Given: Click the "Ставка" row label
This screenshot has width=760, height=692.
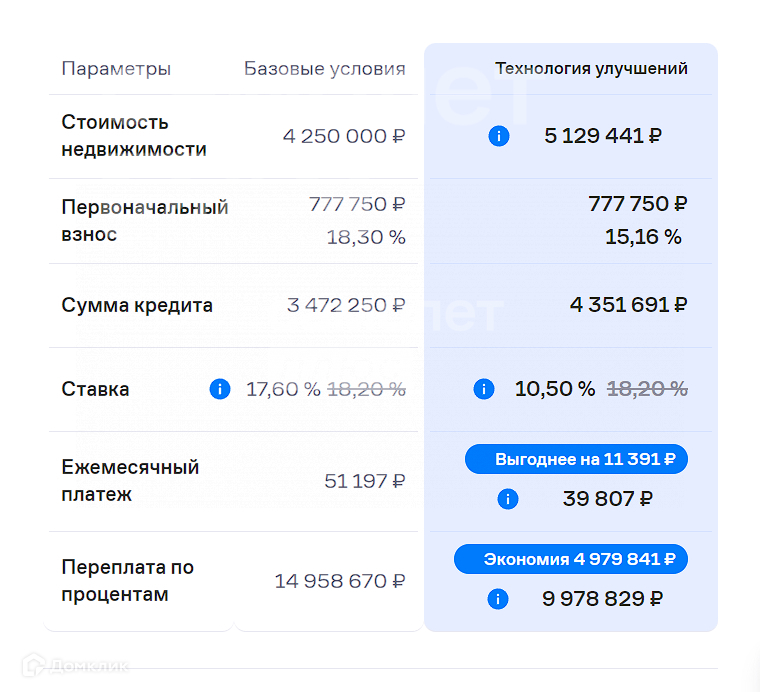Looking at the screenshot, I should [x=95, y=389].
